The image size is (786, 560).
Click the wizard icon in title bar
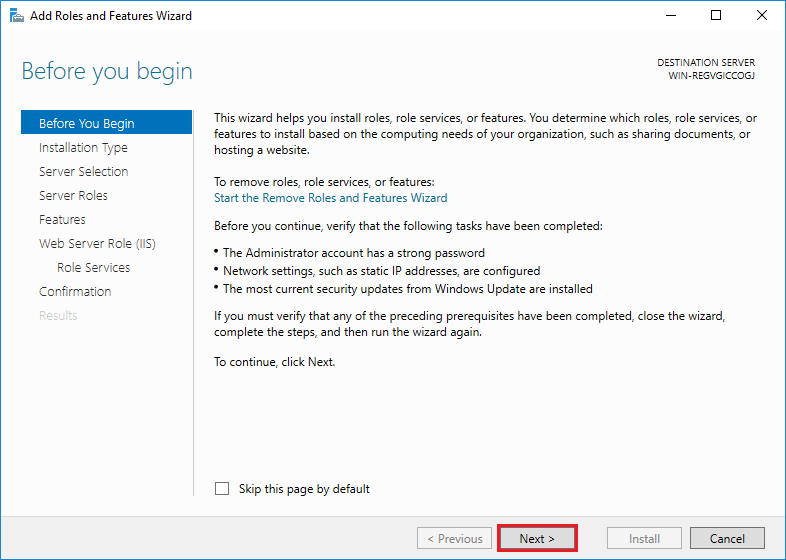(x=16, y=16)
